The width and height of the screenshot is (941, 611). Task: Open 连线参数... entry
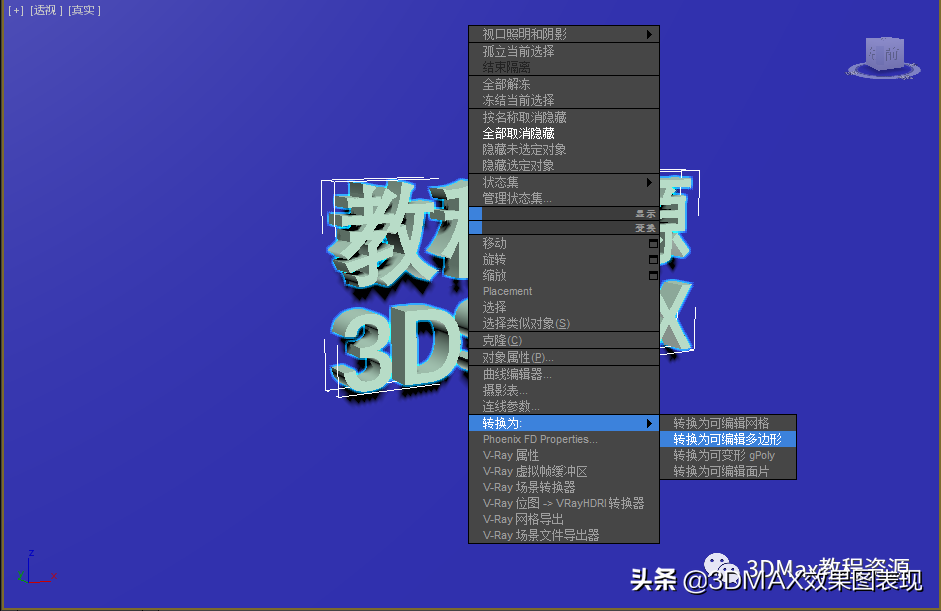(x=564, y=407)
